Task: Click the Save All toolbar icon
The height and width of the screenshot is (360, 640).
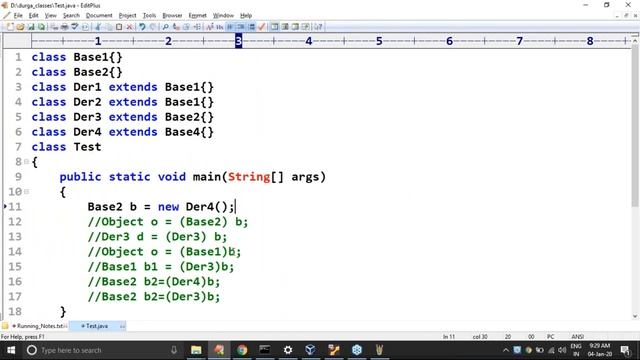Action: click(42, 27)
